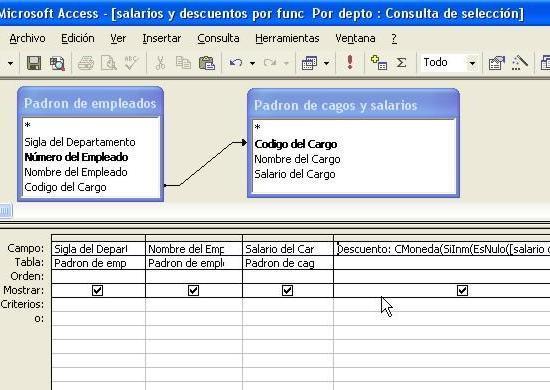
Task: Click Criterios cell under Descuento column
Action: [x=442, y=304]
